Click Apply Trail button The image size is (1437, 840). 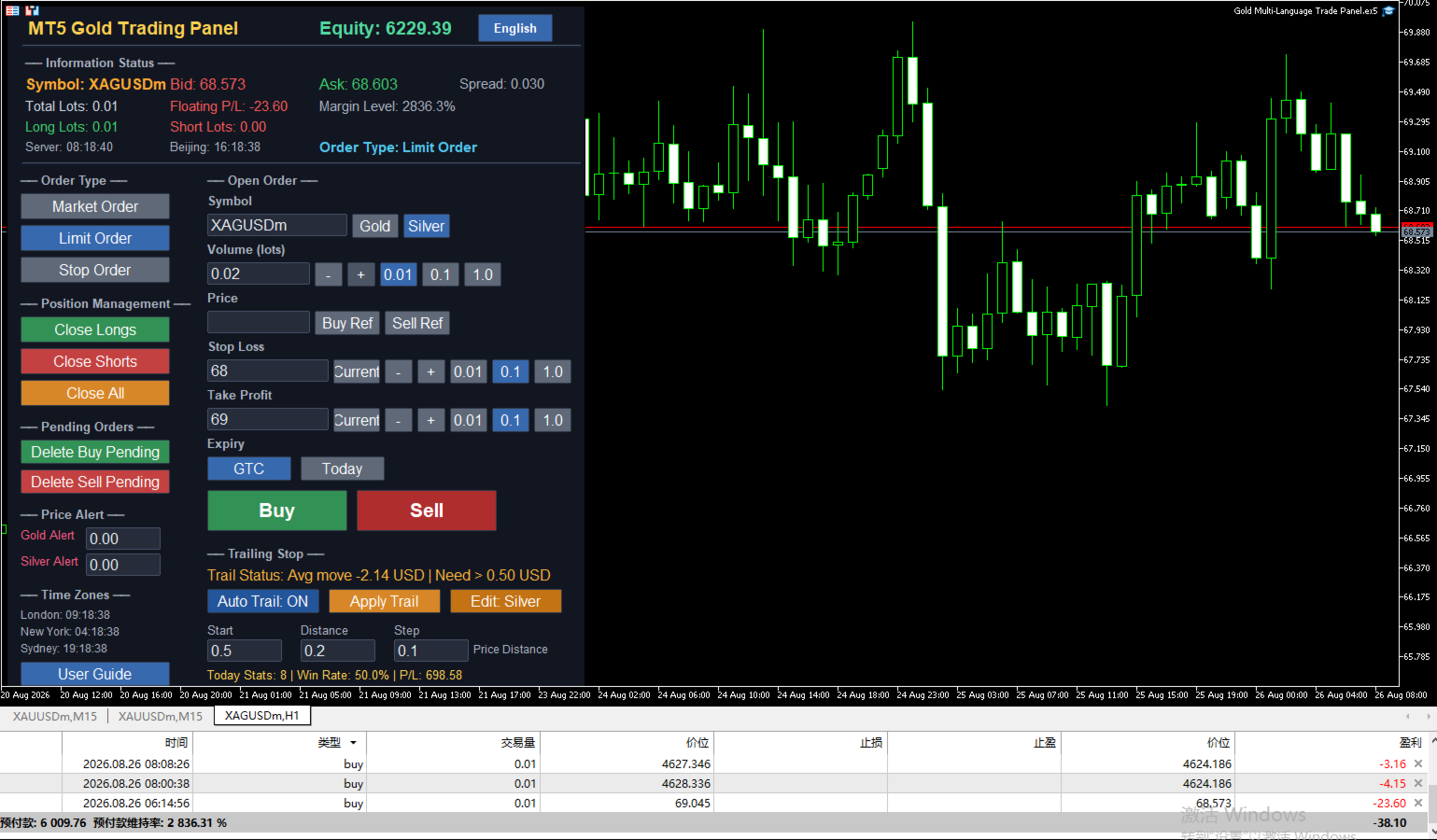[384, 601]
